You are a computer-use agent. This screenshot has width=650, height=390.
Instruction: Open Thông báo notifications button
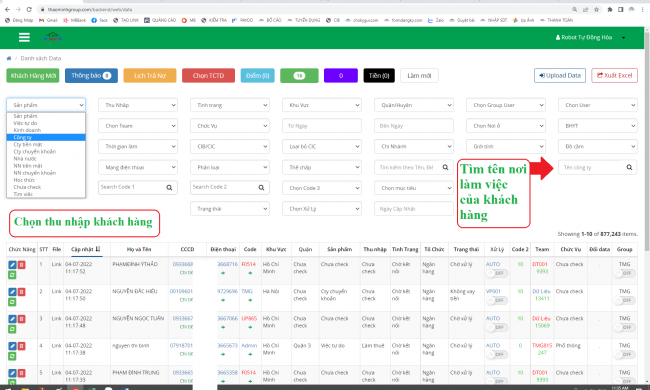tap(91, 76)
